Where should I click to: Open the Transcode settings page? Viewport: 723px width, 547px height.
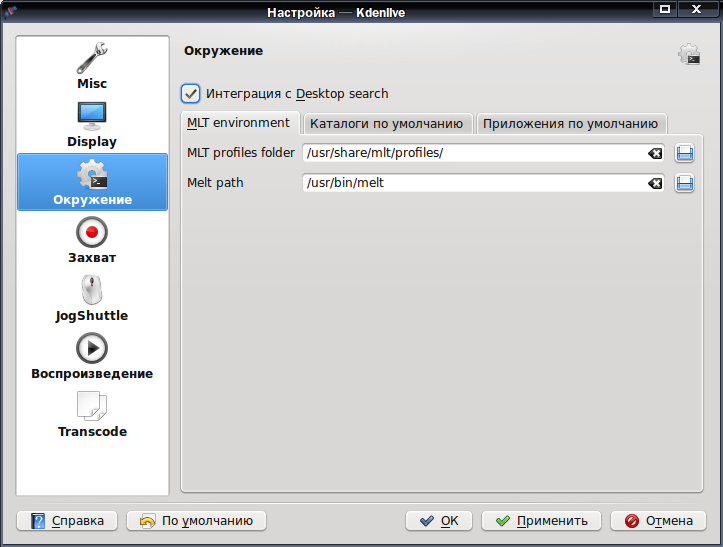pos(92,415)
